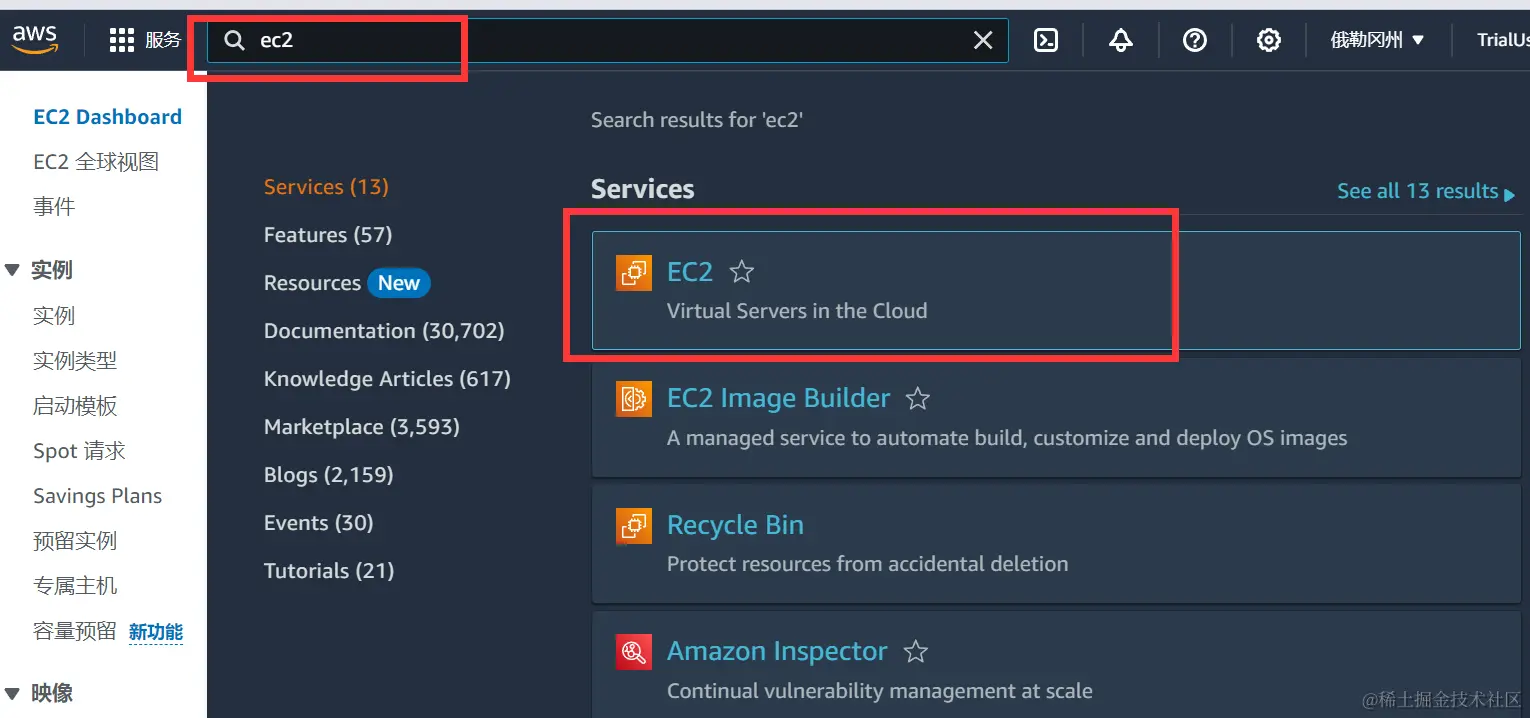Screen dimensions: 1530x718
Task: Click the Recycle Bin service icon
Action: click(634, 525)
